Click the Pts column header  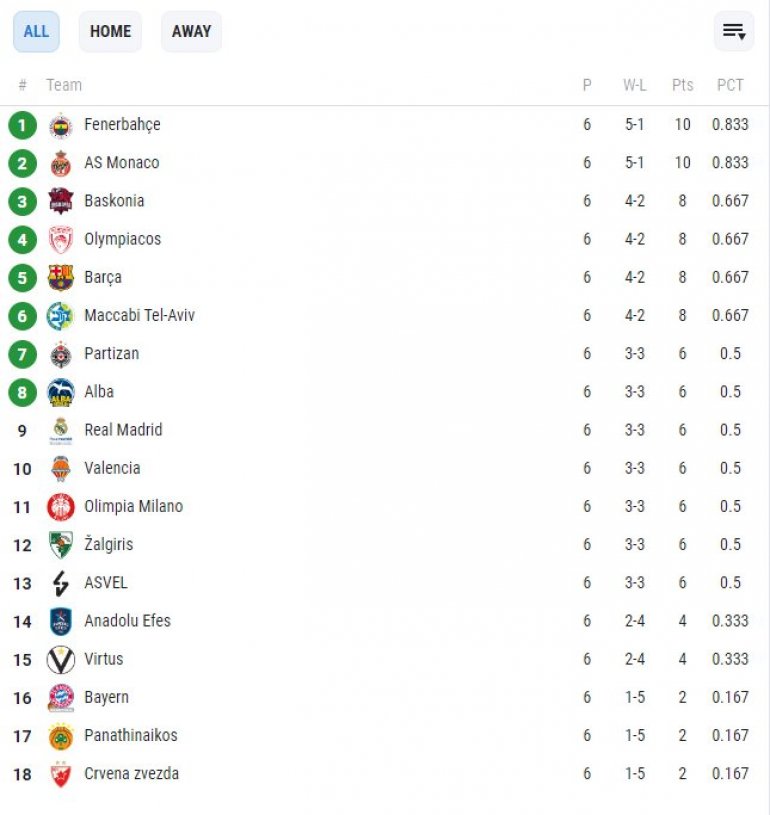point(682,85)
